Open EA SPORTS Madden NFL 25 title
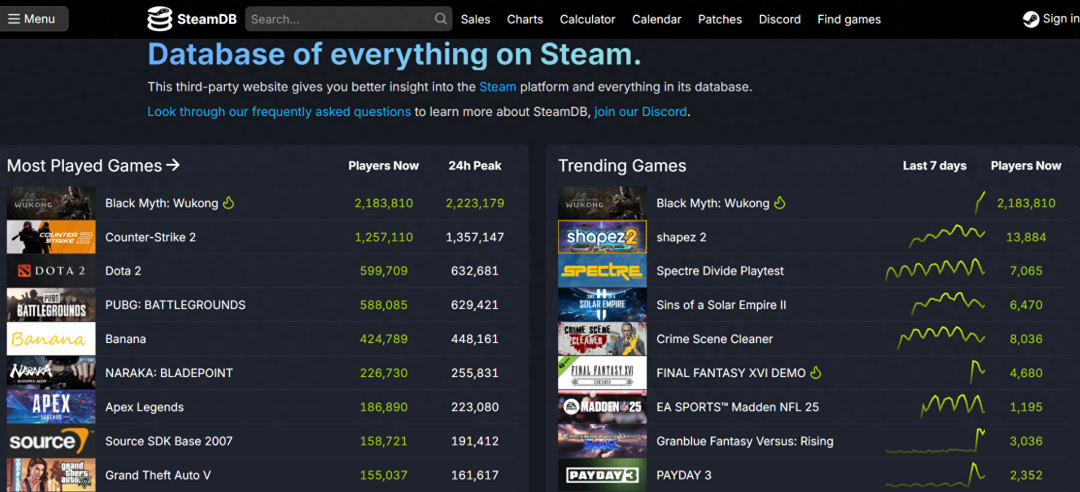 click(738, 407)
